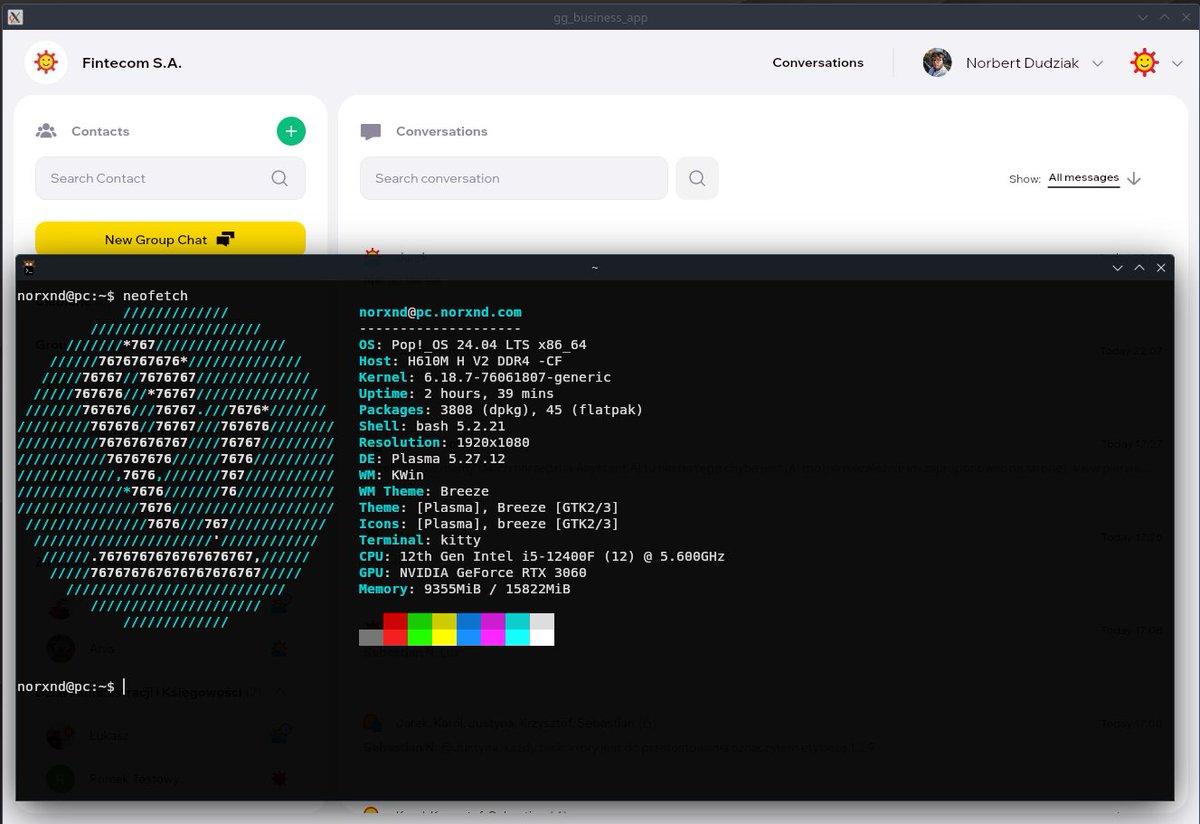The height and width of the screenshot is (824, 1200).
Task: Focus the Search Contact field
Action: tap(170, 178)
